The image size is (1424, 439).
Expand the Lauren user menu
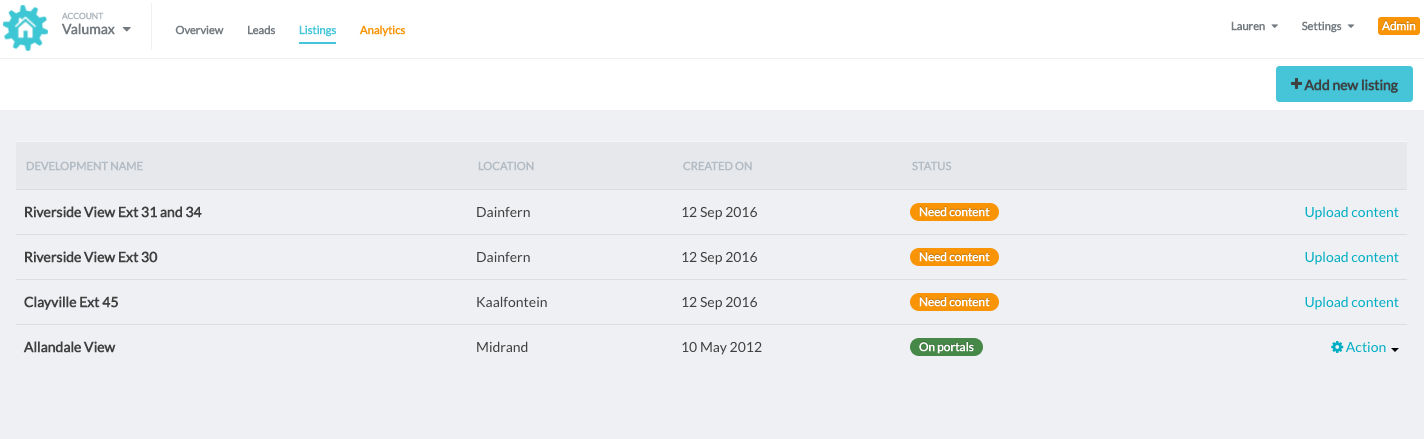[1254, 27]
